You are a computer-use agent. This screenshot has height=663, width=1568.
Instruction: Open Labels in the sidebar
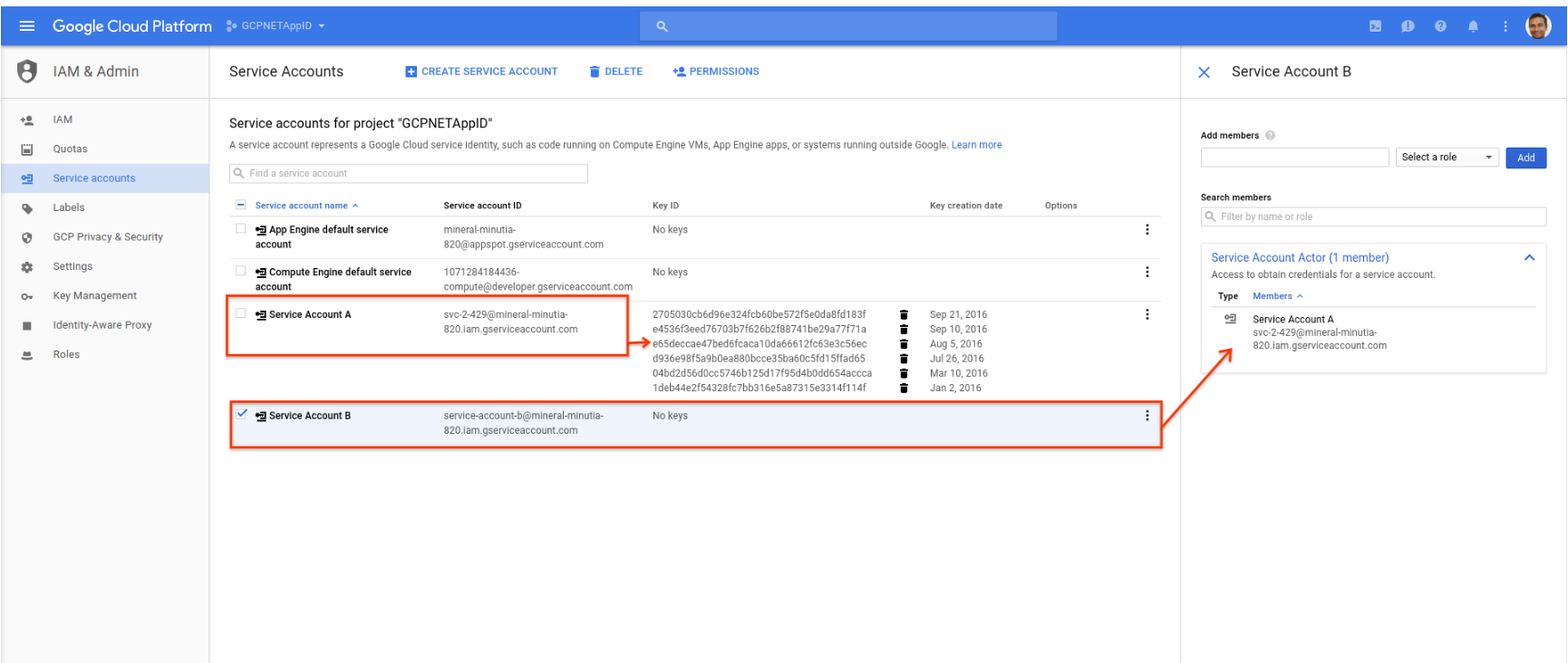[x=69, y=207]
